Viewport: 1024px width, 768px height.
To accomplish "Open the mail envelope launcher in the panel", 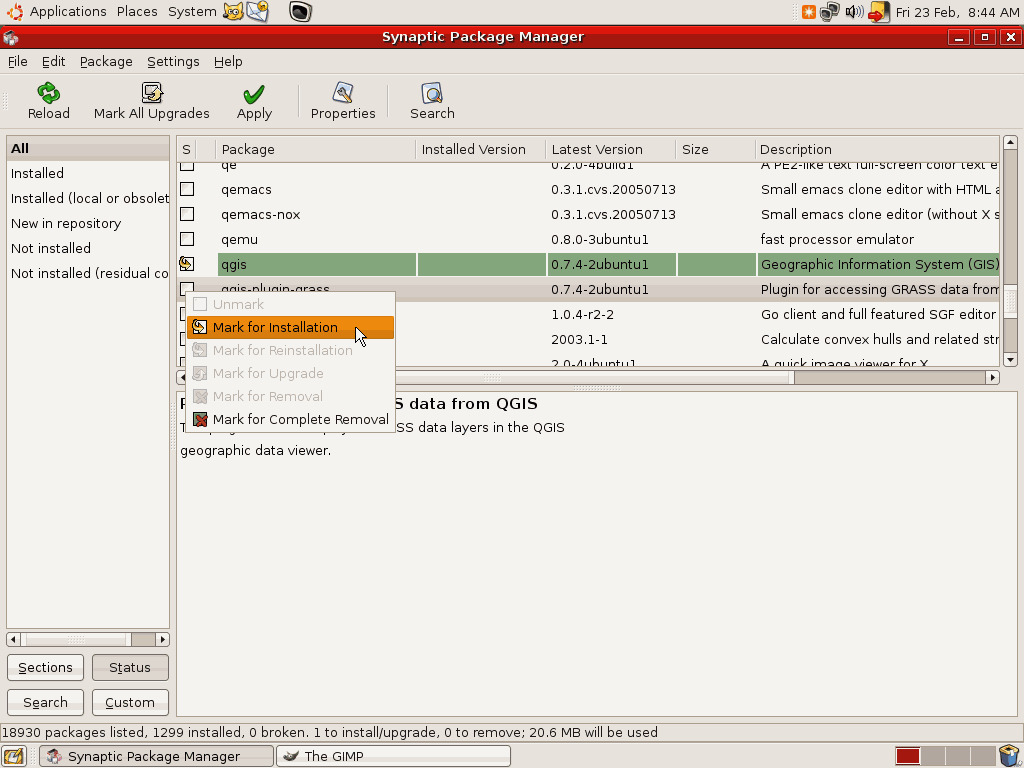I will 257,12.
